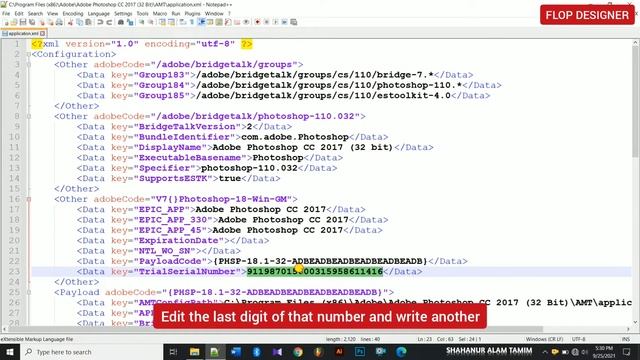Open the Plugins menu

192,13
